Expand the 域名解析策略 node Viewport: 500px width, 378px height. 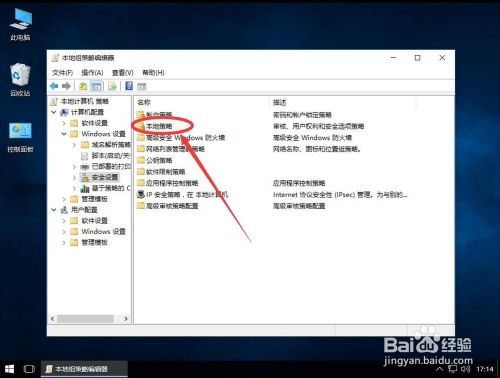(x=74, y=145)
